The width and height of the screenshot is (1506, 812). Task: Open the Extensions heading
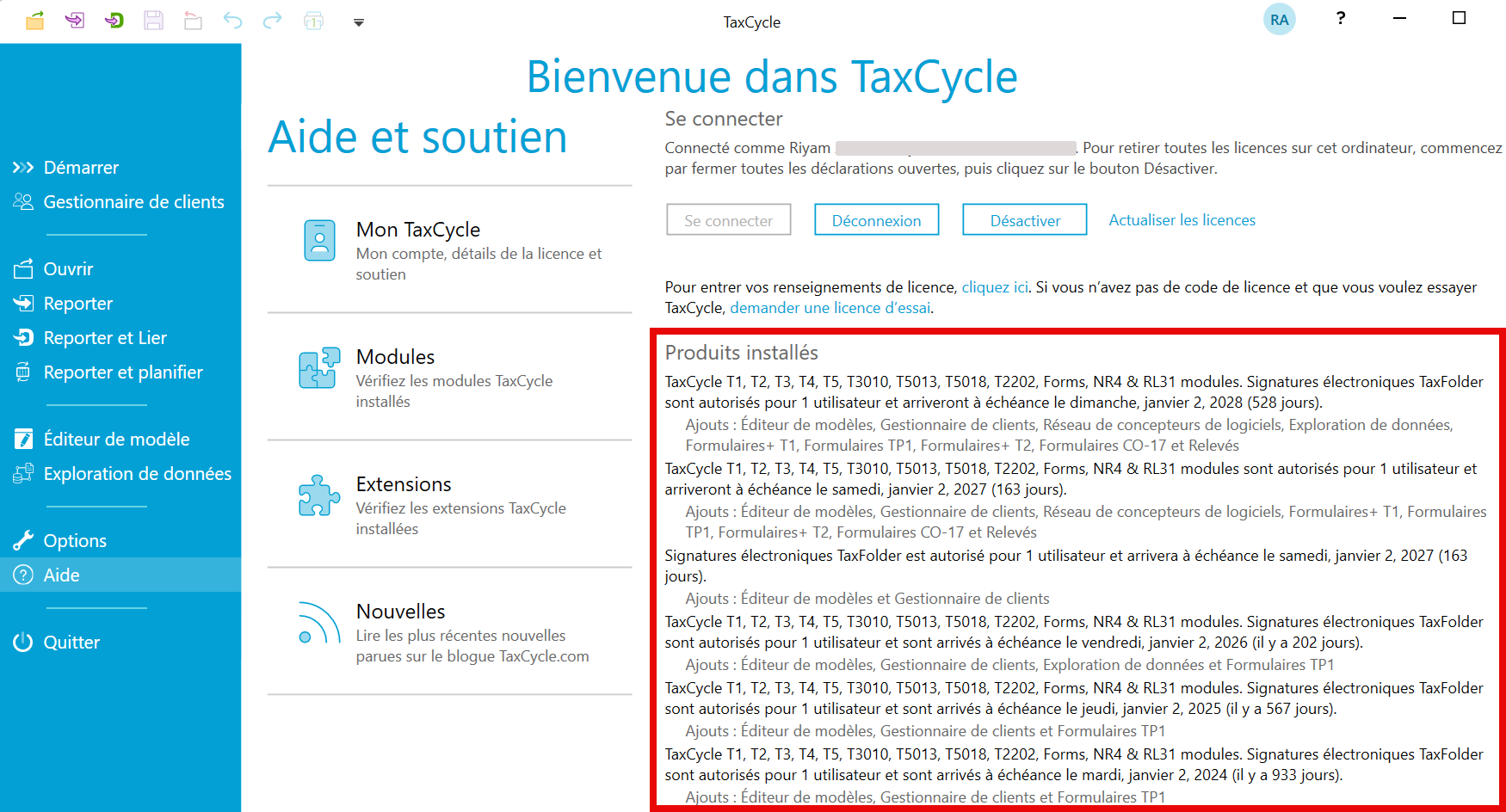[x=404, y=484]
